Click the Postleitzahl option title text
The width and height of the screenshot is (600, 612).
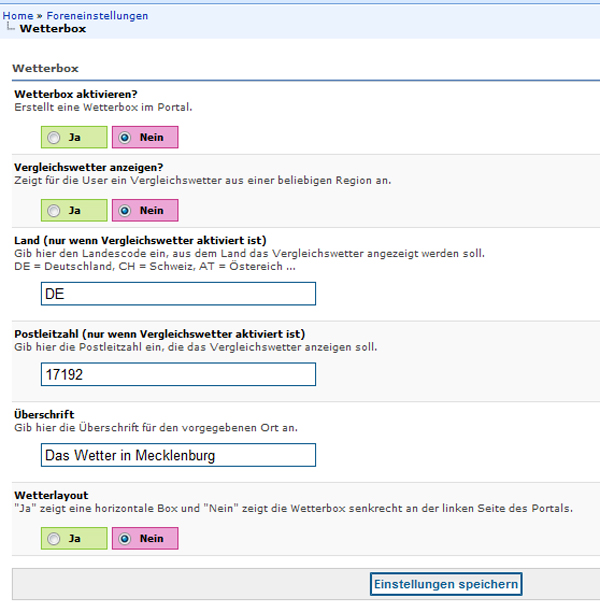[x=160, y=334]
